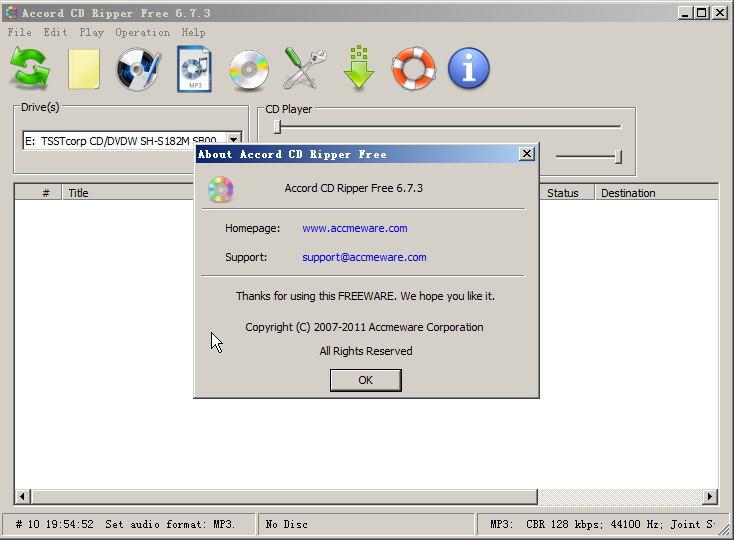Click the TSSTcorp CD/DVDW drive combo box
Screen dimensions: 734x540
132,140
